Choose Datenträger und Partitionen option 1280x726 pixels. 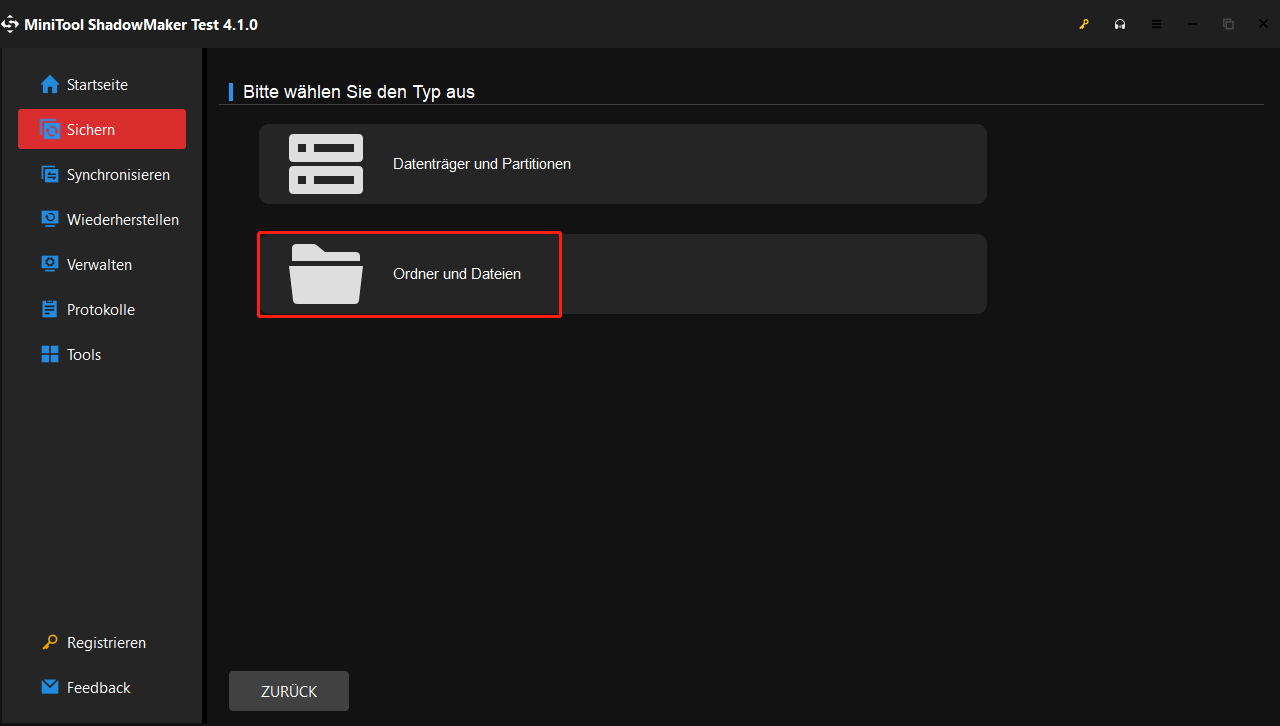point(623,164)
